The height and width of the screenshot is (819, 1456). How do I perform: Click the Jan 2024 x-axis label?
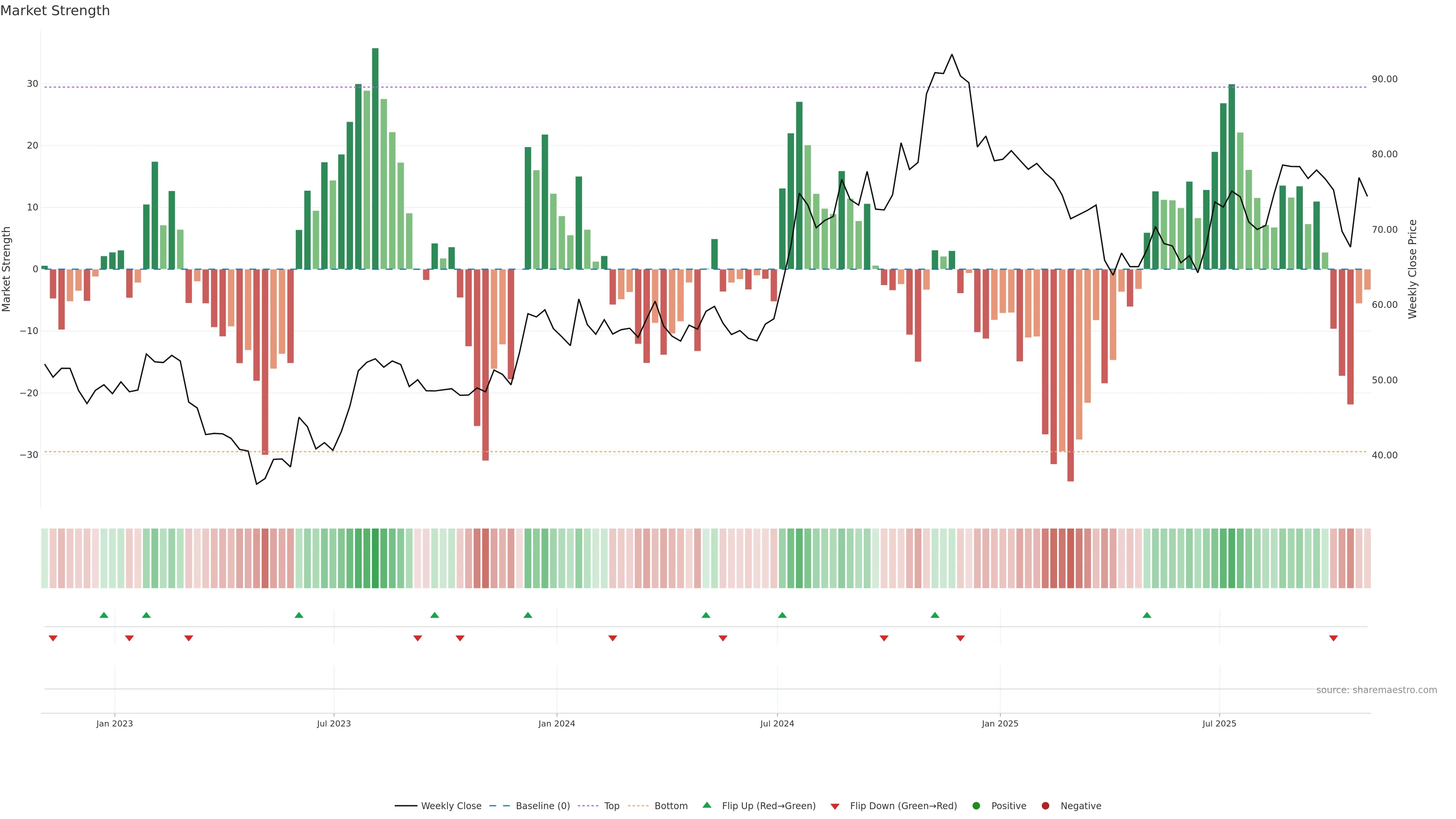pyautogui.click(x=557, y=723)
